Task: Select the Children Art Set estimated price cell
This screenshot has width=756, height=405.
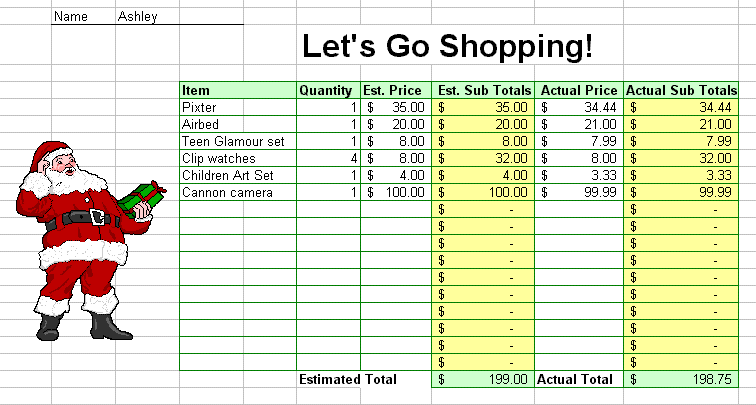Action: [x=396, y=175]
